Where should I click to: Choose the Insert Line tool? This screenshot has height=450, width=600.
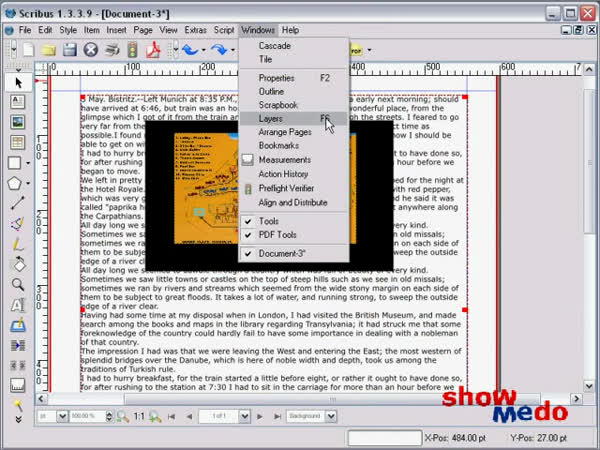point(18,203)
